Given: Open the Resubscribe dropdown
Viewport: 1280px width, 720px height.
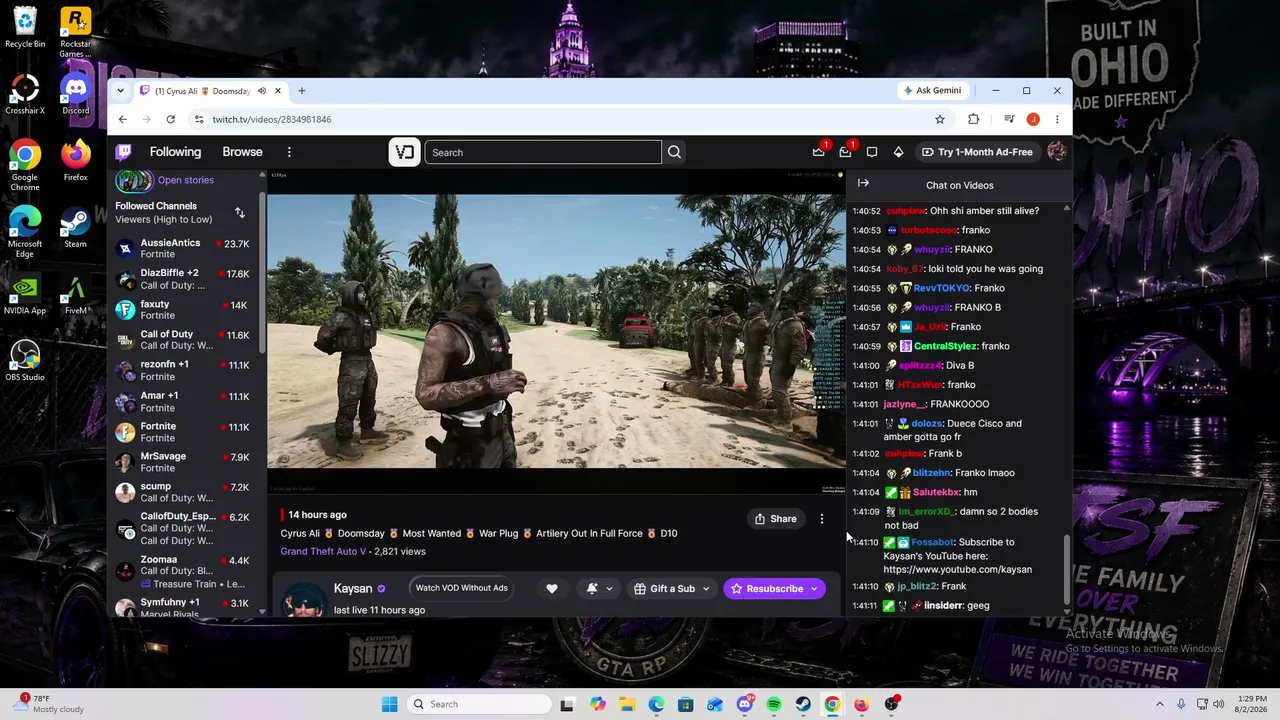Looking at the screenshot, I should tap(814, 589).
